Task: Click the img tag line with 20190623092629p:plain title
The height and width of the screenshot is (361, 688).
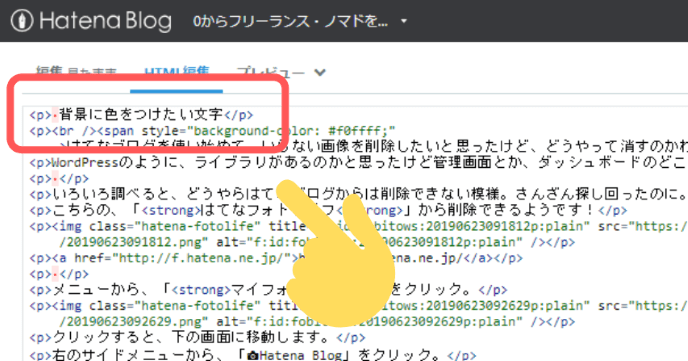Action: (x=358, y=305)
